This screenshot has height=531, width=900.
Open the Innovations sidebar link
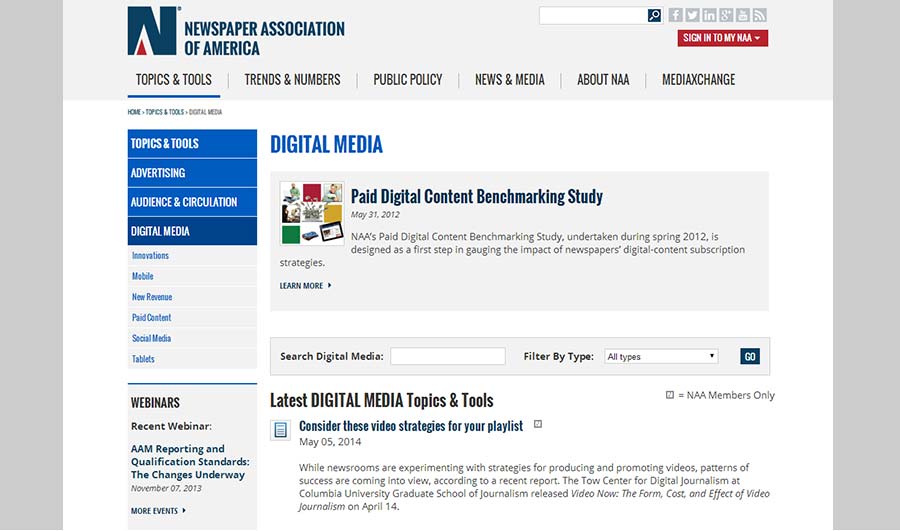[x=150, y=255]
